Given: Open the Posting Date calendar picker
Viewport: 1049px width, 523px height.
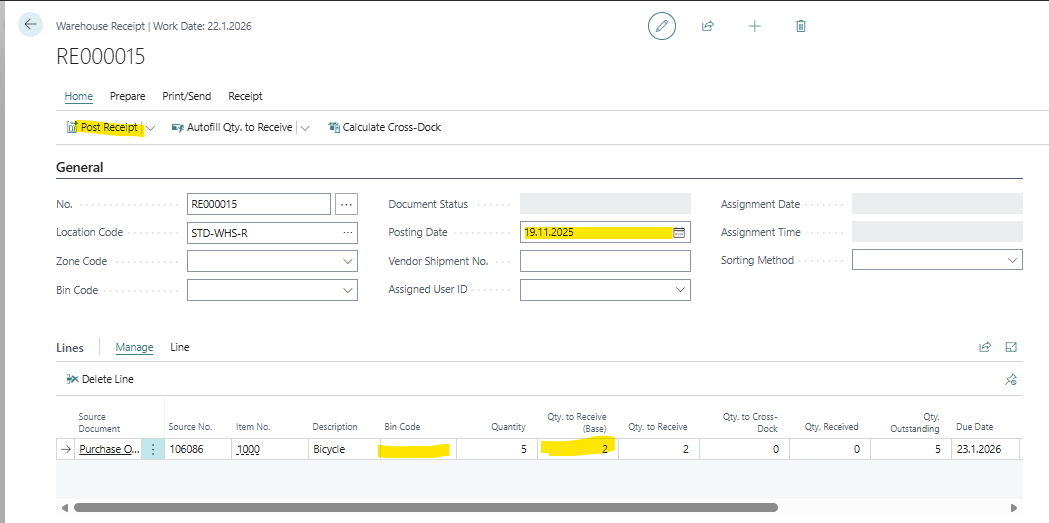Looking at the screenshot, I should tap(679, 232).
